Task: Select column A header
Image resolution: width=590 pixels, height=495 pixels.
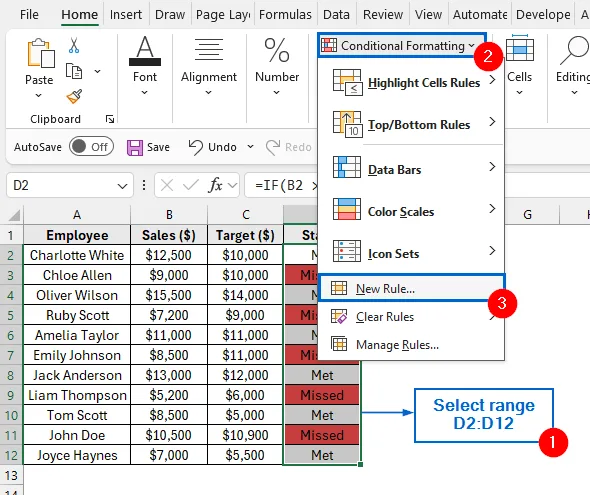Action: (x=77, y=215)
